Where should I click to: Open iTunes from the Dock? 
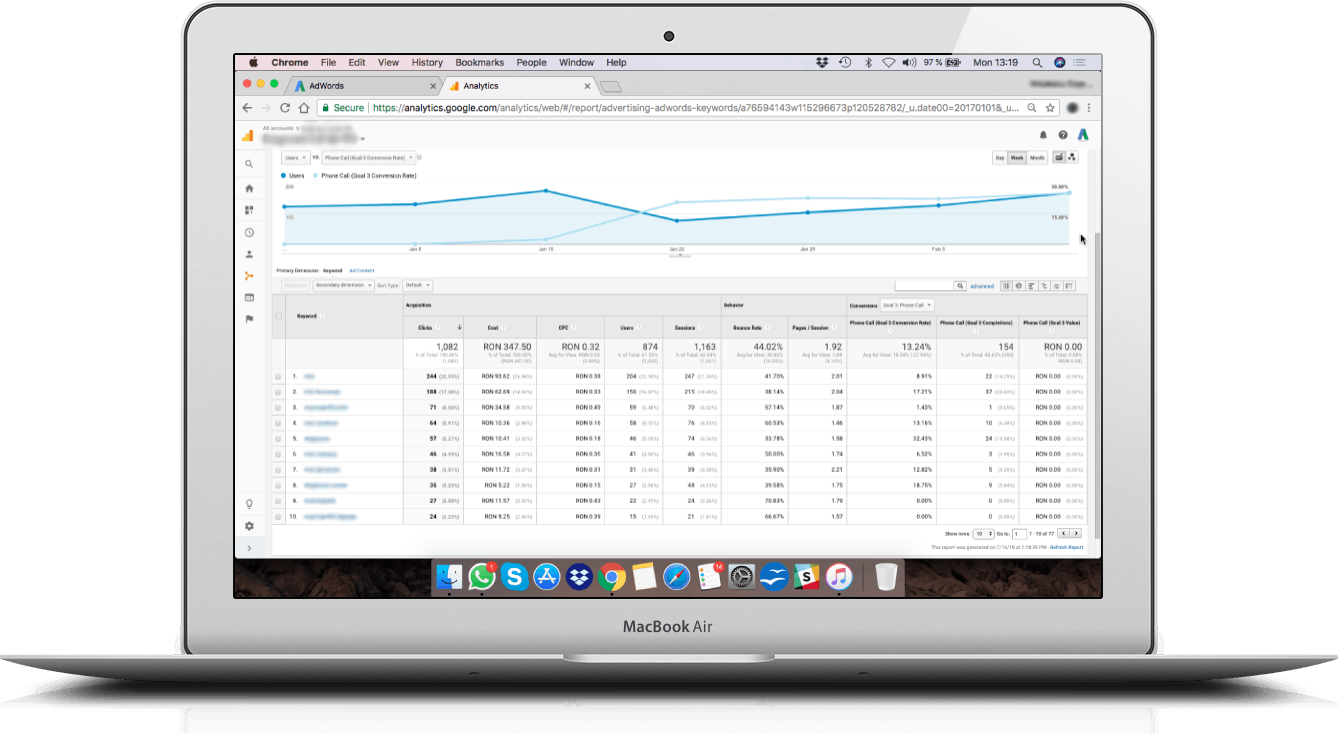(x=839, y=576)
